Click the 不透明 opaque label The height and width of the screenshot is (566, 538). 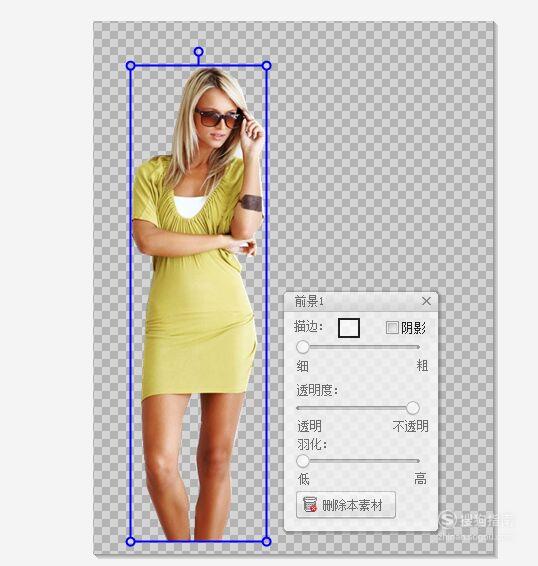pos(411,426)
